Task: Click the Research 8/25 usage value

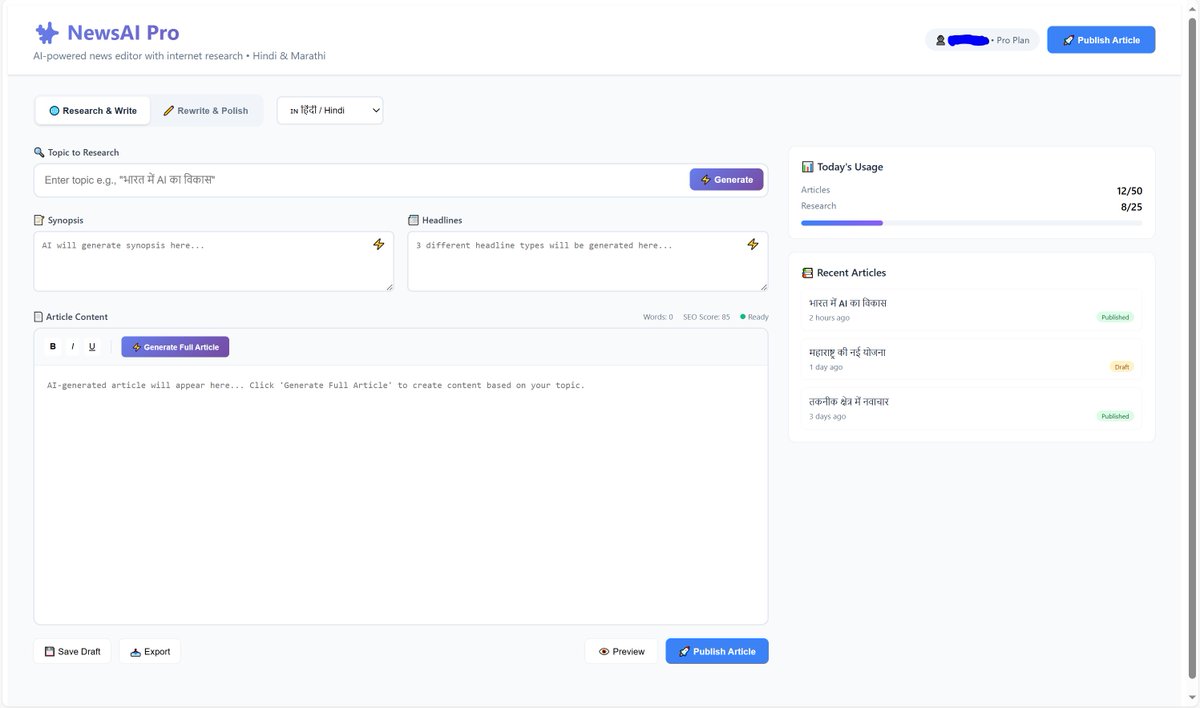Action: 1131,206
